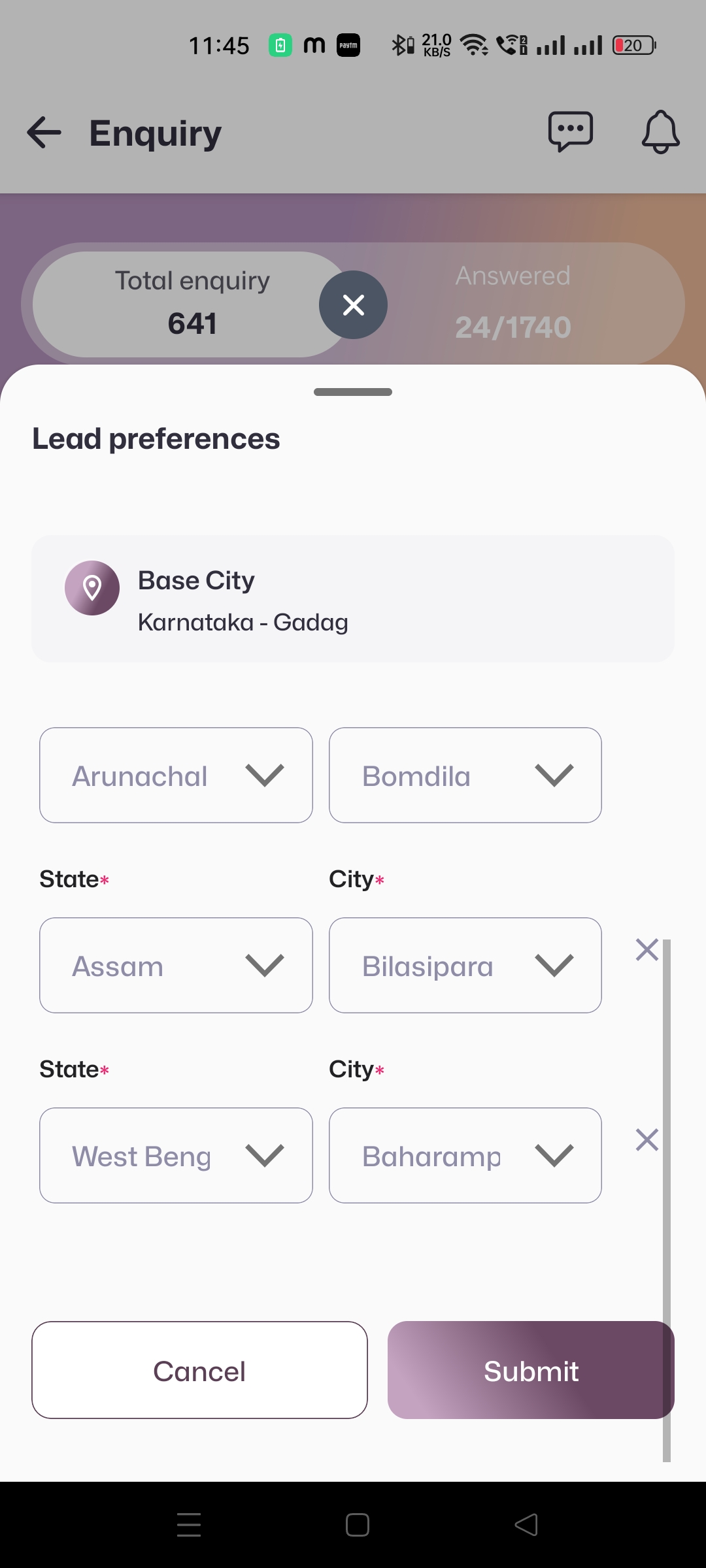
Task: Tap the Base City location pin icon
Action: (92, 588)
